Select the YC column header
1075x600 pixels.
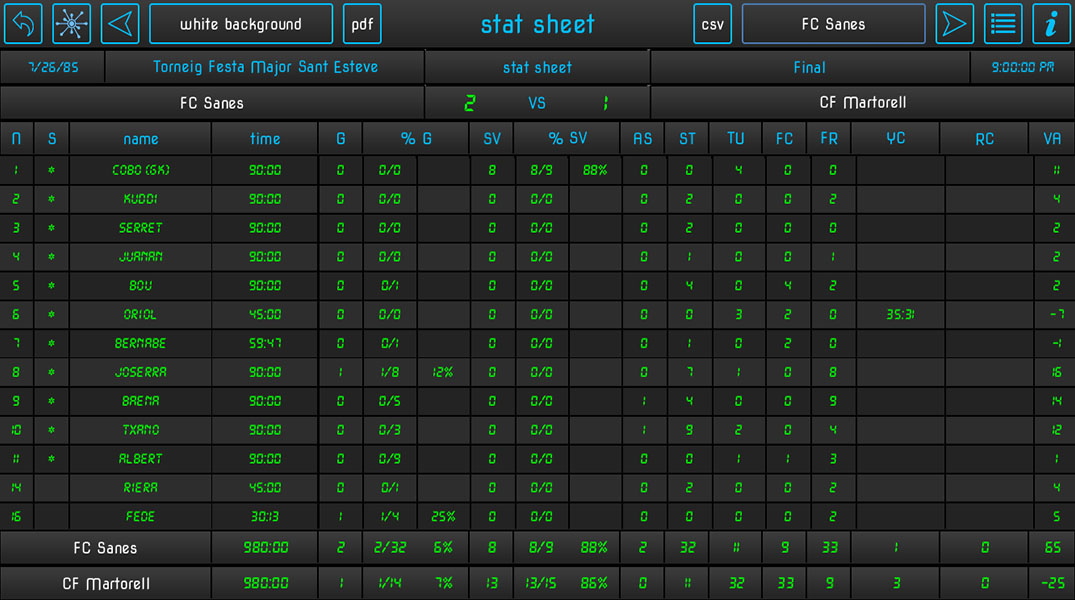pos(895,139)
